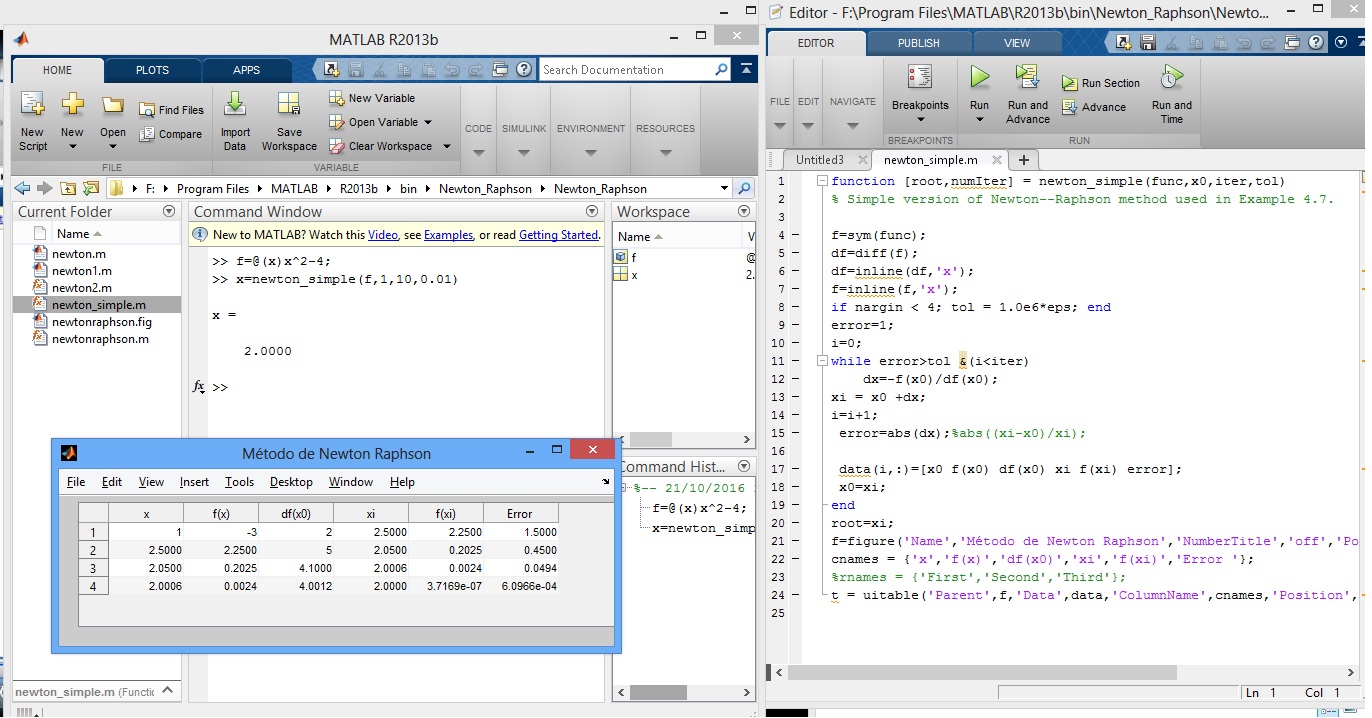
Task: Click the Browse for folder icon
Action: 91,188
